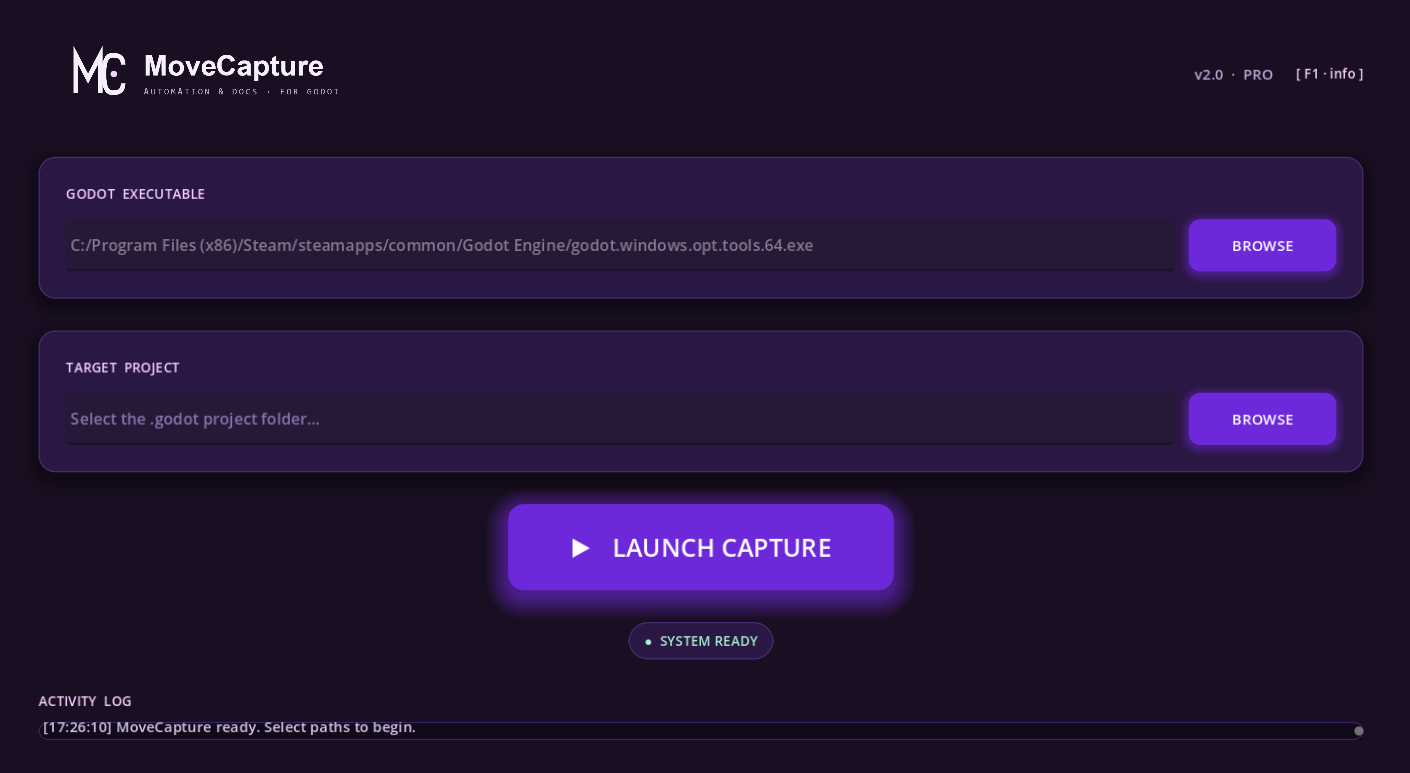The width and height of the screenshot is (1410, 773).
Task: Select the MoveCapture ready log entry
Action: [229, 728]
